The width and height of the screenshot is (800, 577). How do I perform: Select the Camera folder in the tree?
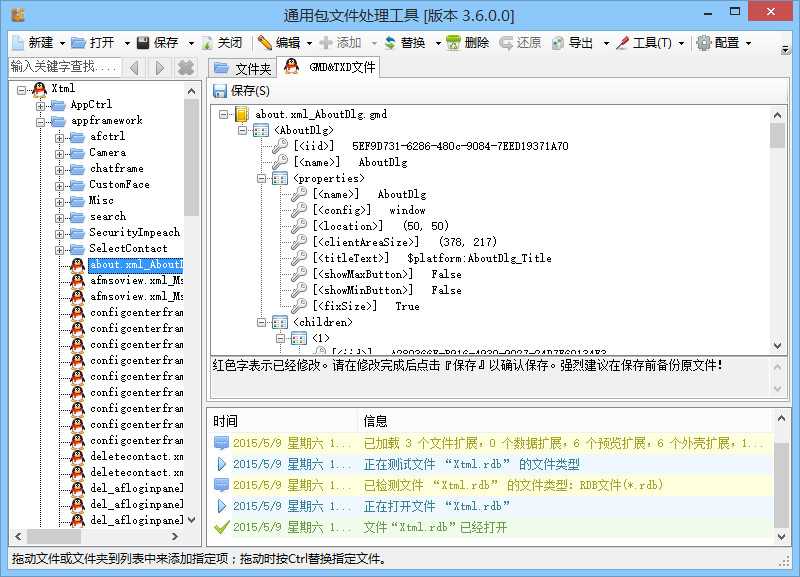(107, 153)
